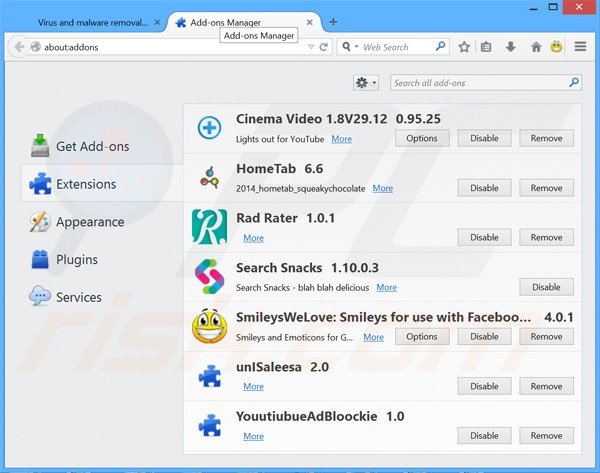Viewport: 600px width, 473px height.
Task: Open the Services category
Action: click(102, 297)
